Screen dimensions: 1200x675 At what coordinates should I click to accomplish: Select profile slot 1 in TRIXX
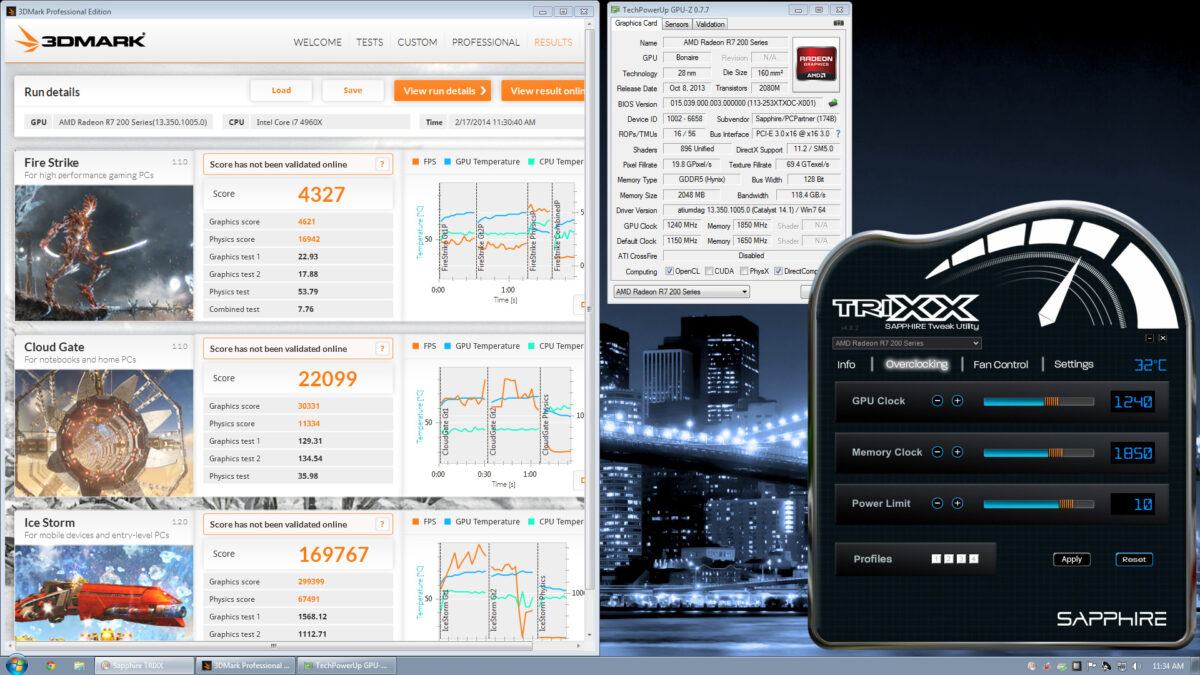pyautogui.click(x=936, y=559)
